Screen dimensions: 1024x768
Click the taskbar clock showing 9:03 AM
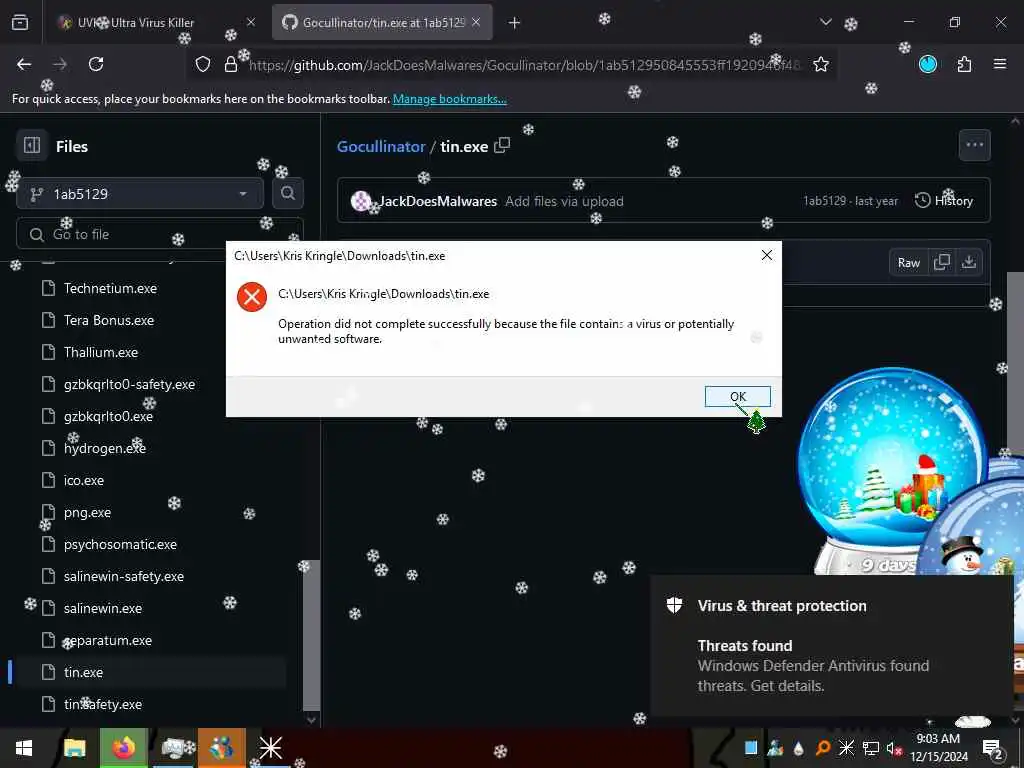(938, 748)
